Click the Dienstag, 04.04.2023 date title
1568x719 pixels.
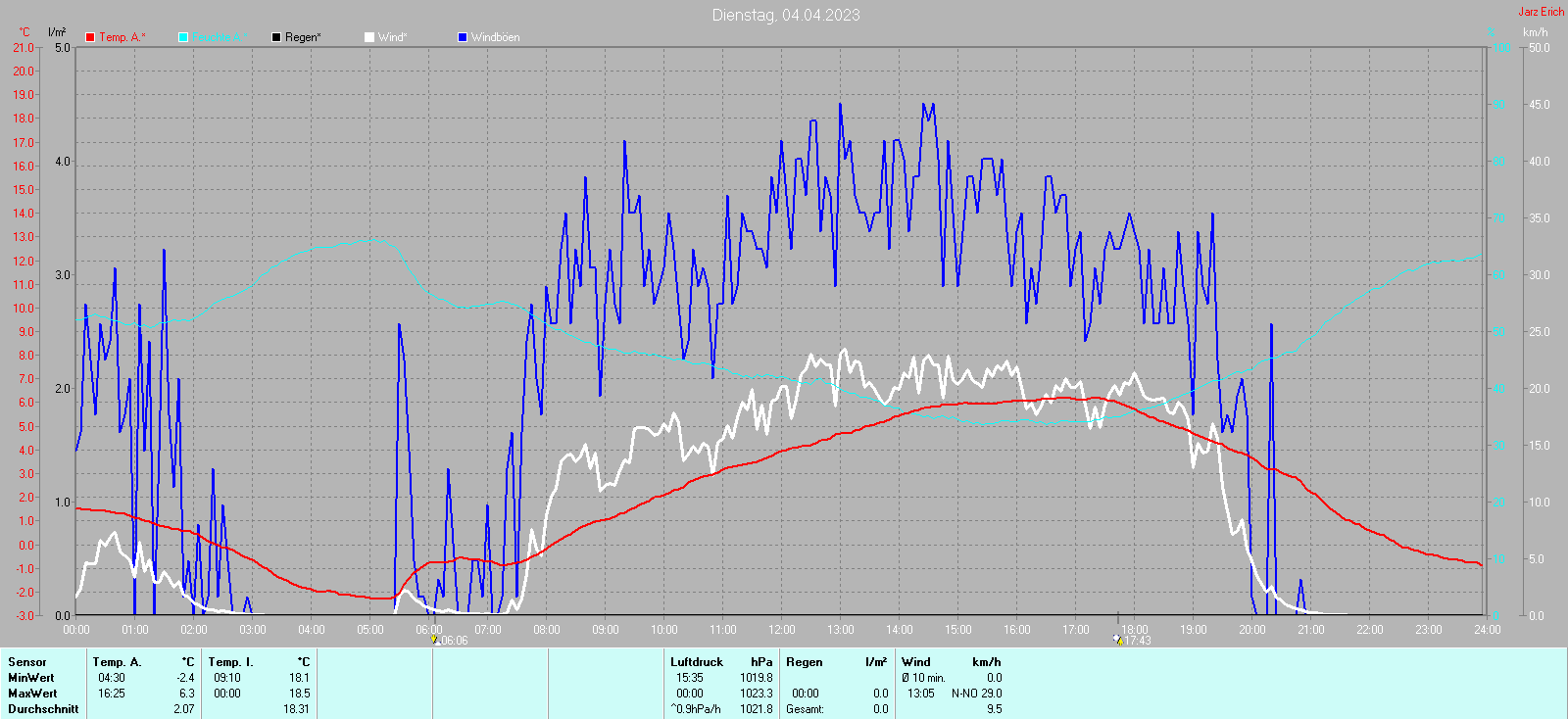click(786, 15)
